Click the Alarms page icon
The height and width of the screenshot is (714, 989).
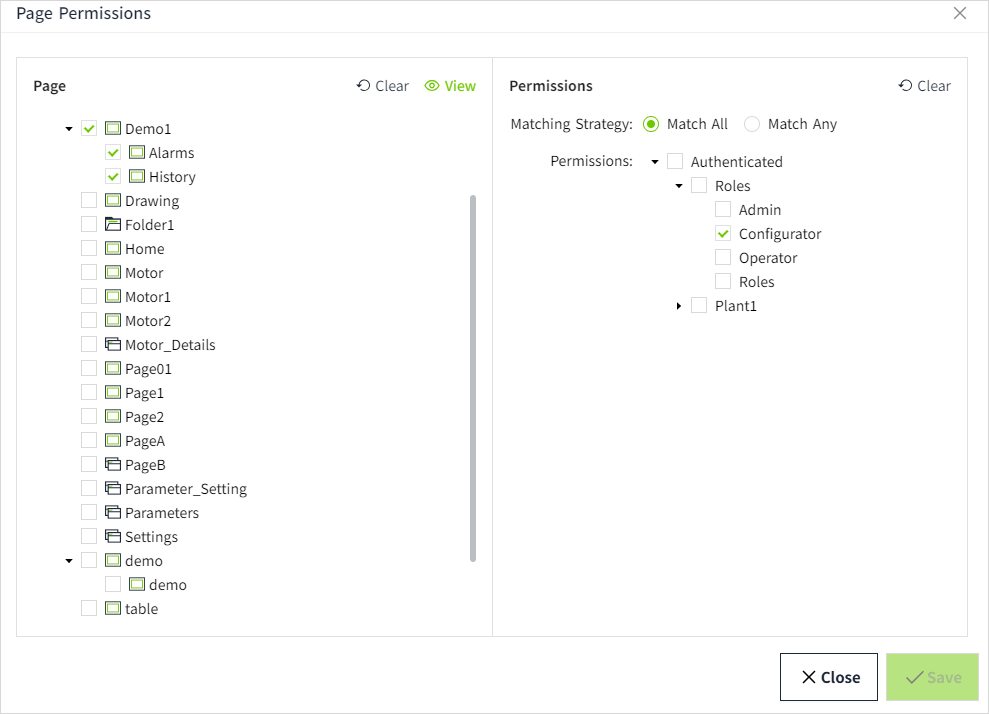(x=137, y=153)
